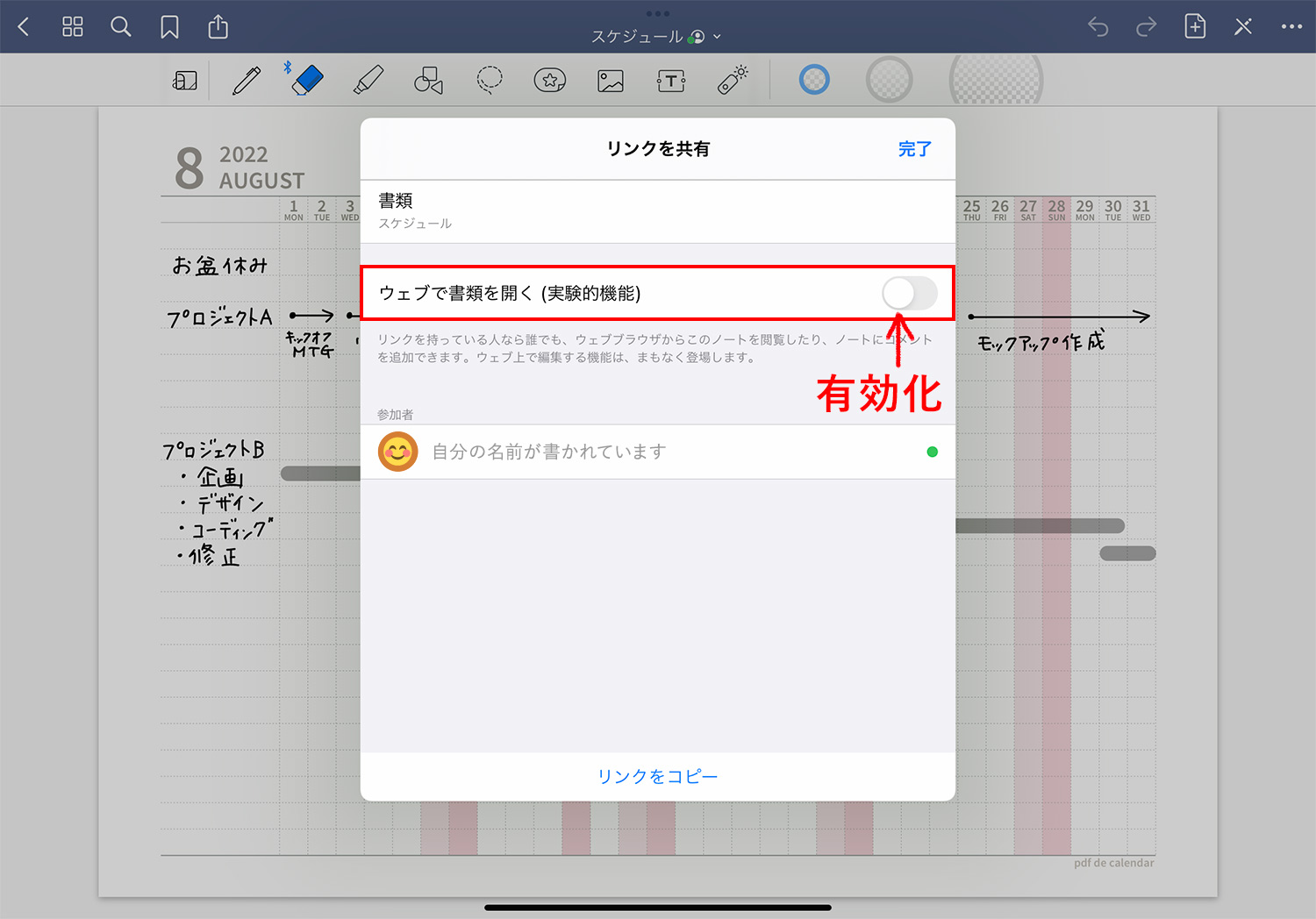The height and width of the screenshot is (919, 1316).
Task: Bookmark this page
Action: pyautogui.click(x=169, y=27)
